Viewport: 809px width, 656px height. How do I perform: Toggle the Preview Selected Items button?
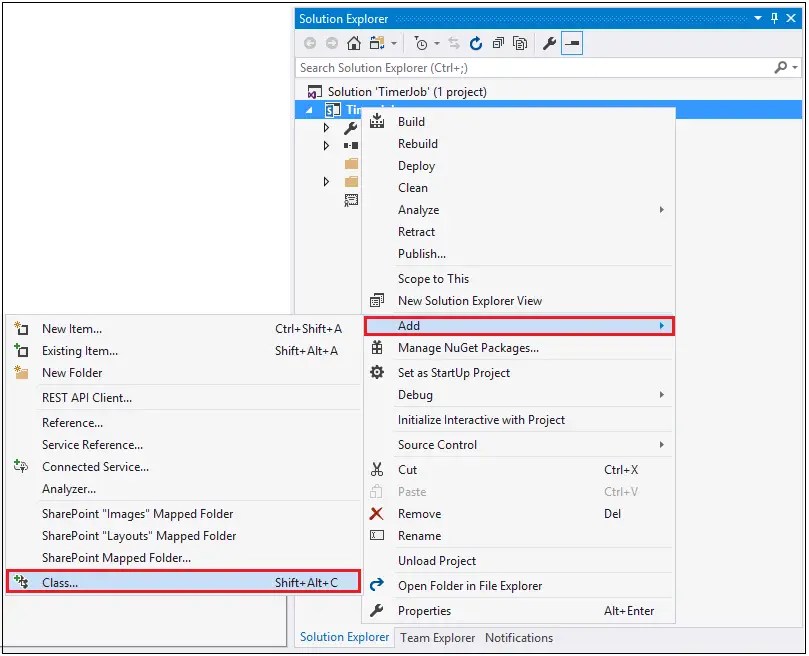point(572,43)
